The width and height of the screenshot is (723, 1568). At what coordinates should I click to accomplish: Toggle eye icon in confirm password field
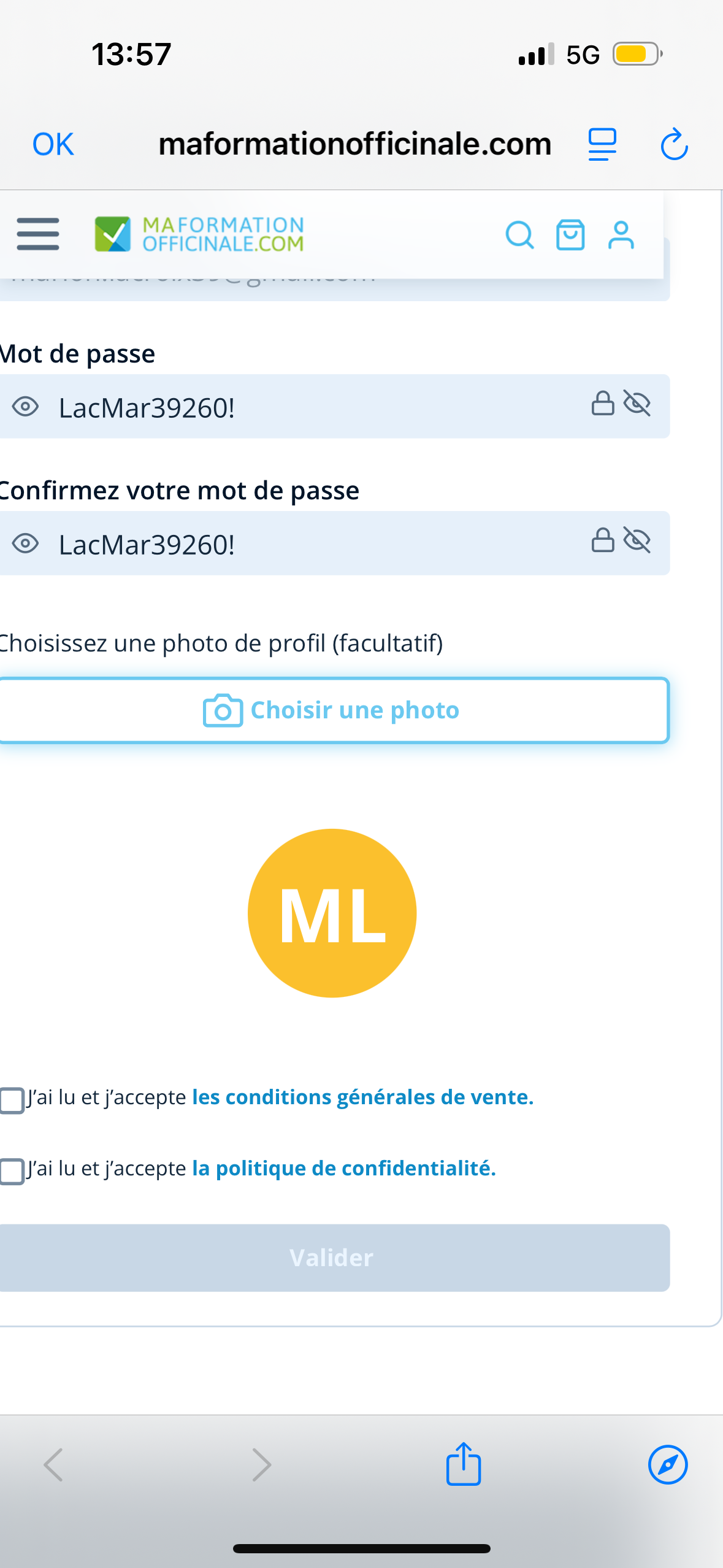26,544
